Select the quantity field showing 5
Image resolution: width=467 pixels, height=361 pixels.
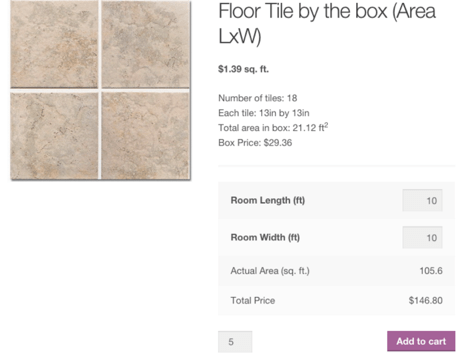235,342
